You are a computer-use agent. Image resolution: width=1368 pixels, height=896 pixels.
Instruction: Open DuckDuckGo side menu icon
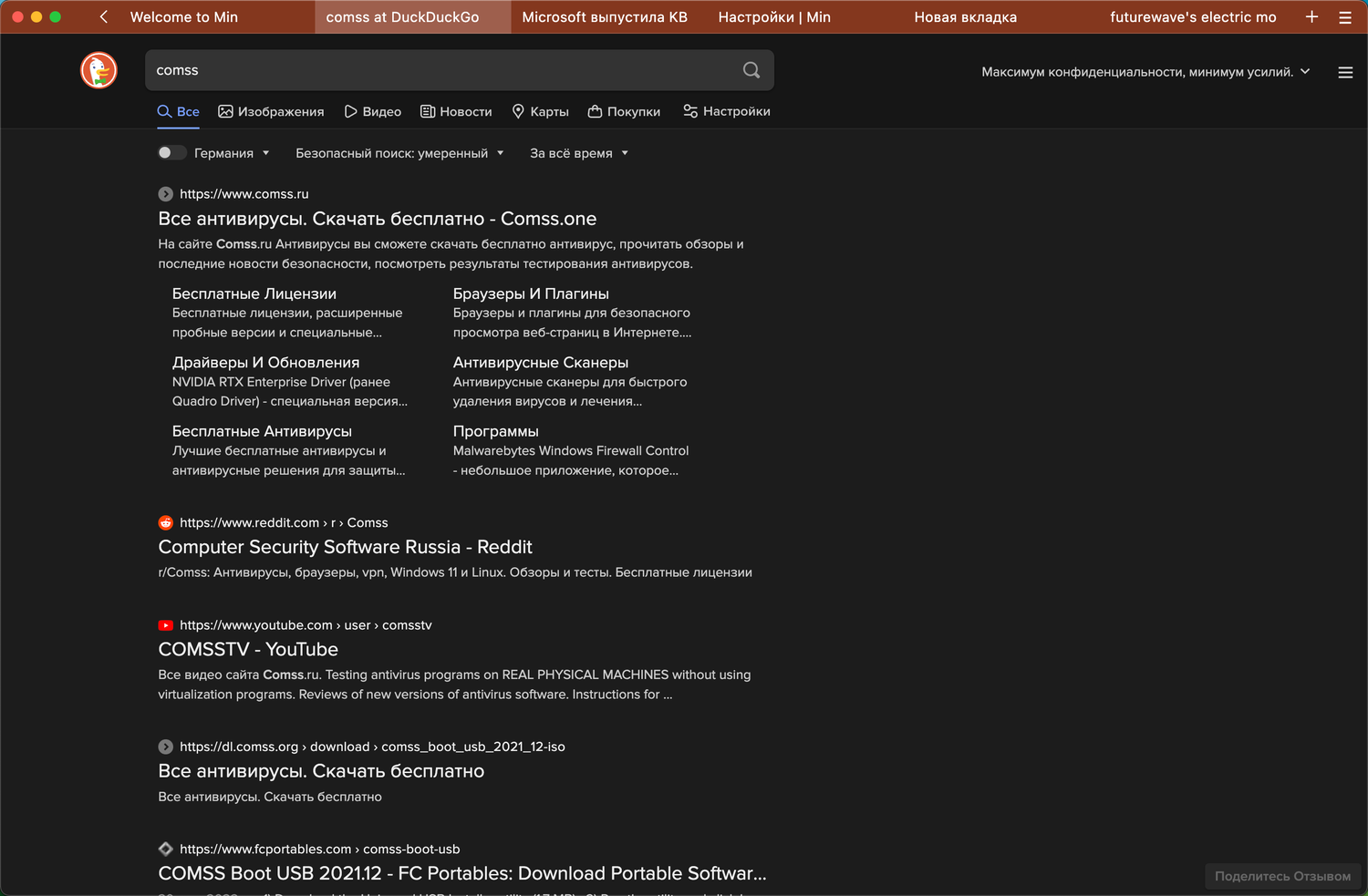[x=1345, y=72]
